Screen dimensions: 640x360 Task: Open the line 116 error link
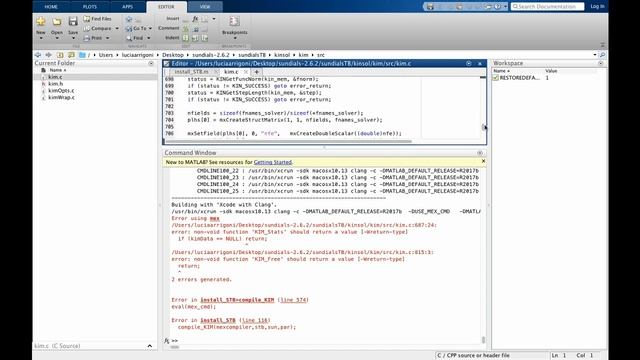pyautogui.click(x=255, y=320)
